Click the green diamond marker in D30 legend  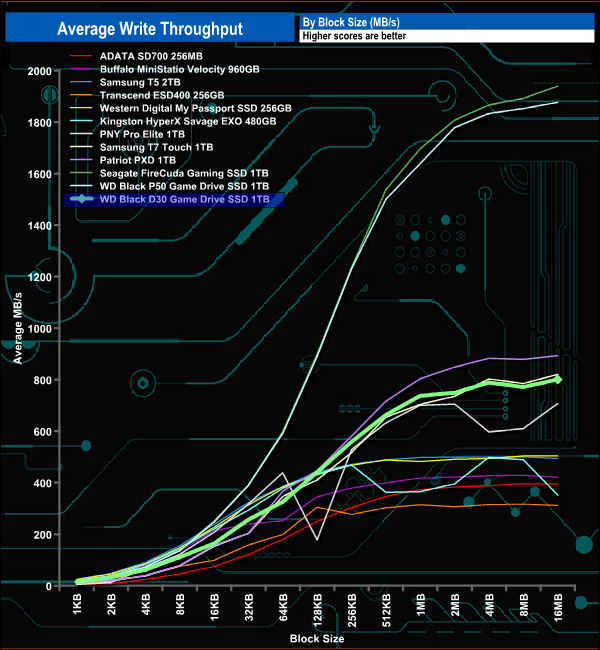pyautogui.click(x=82, y=199)
